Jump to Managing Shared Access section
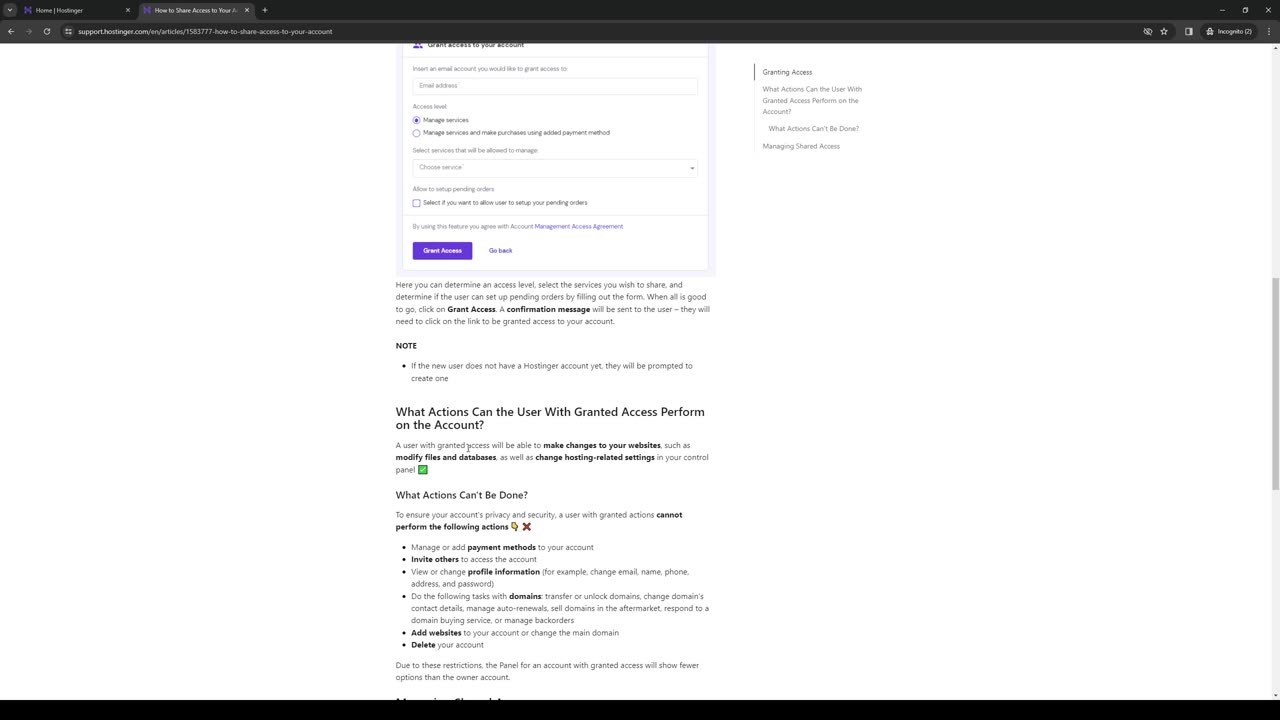This screenshot has height=720, width=1280. point(801,146)
